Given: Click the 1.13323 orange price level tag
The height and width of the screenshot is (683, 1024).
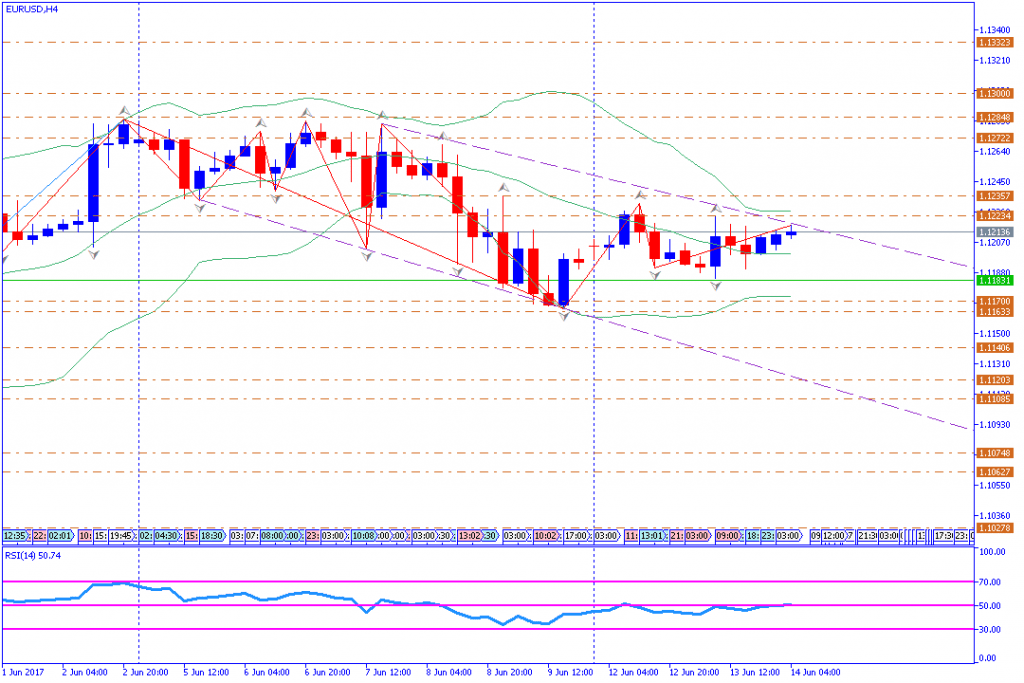Looking at the screenshot, I should coord(995,43).
